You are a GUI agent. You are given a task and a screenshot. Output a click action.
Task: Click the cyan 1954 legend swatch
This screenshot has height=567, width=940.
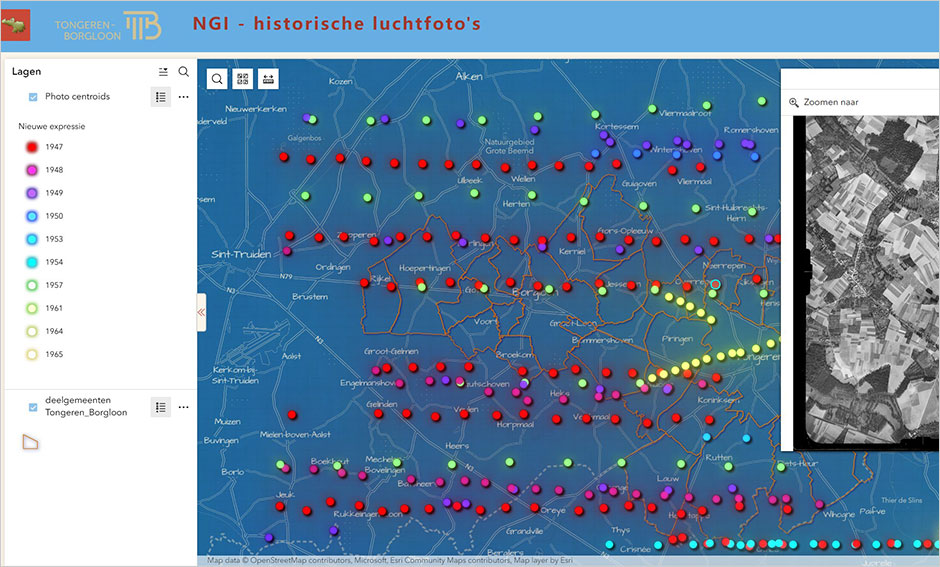pyautogui.click(x=31, y=262)
